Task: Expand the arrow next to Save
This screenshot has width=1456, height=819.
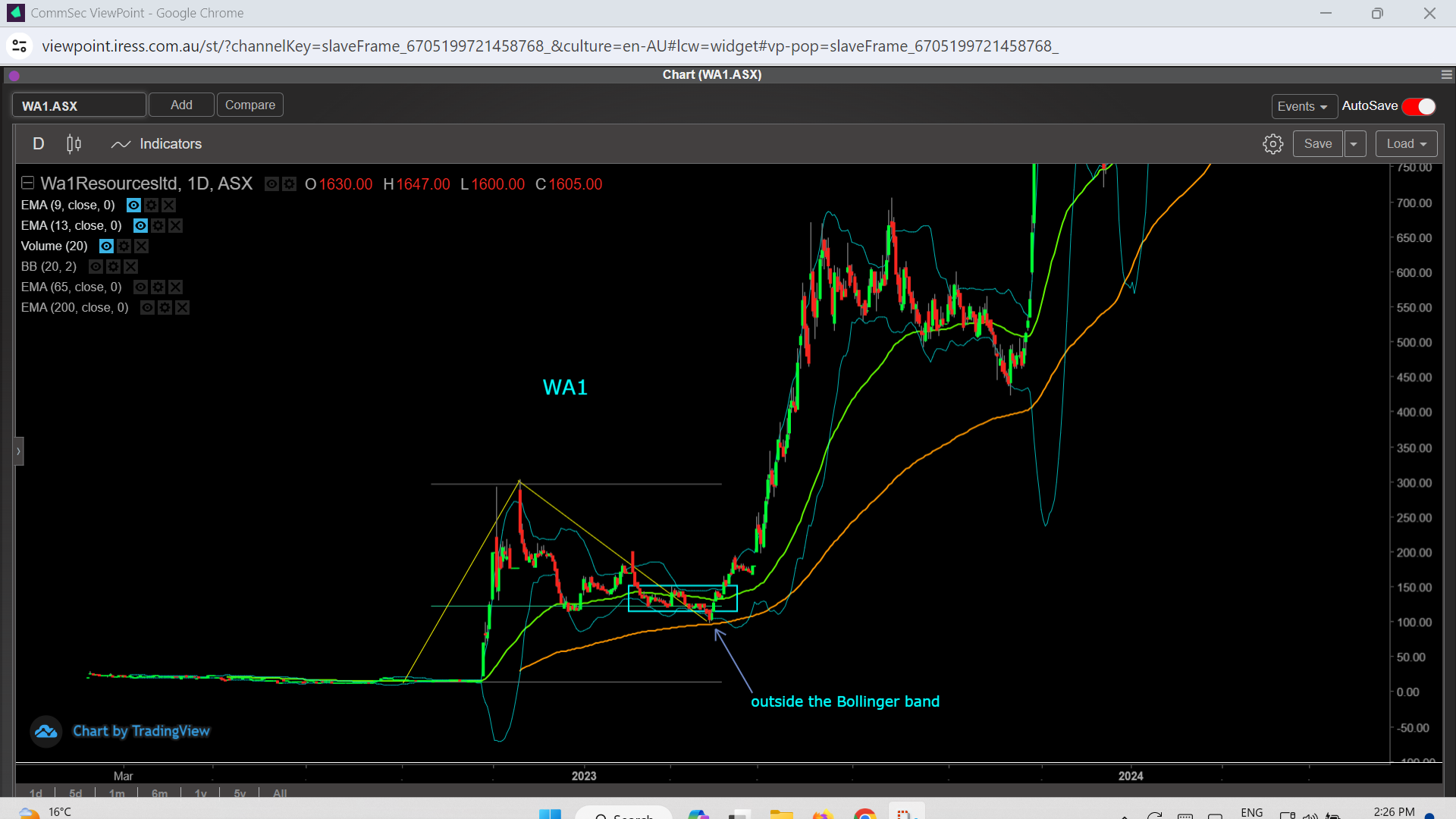Action: point(1354,144)
